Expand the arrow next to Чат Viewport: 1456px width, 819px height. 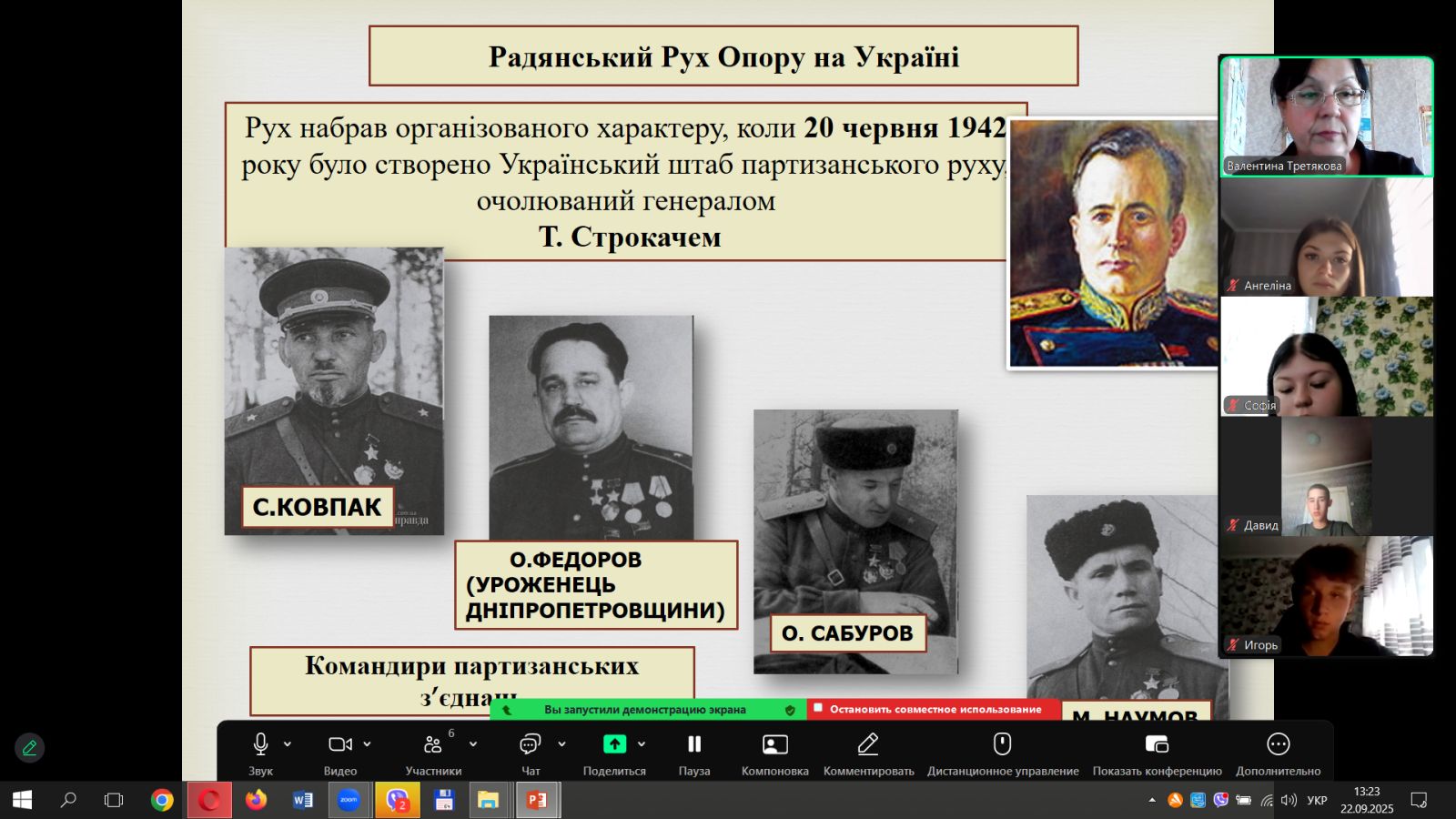click(561, 744)
